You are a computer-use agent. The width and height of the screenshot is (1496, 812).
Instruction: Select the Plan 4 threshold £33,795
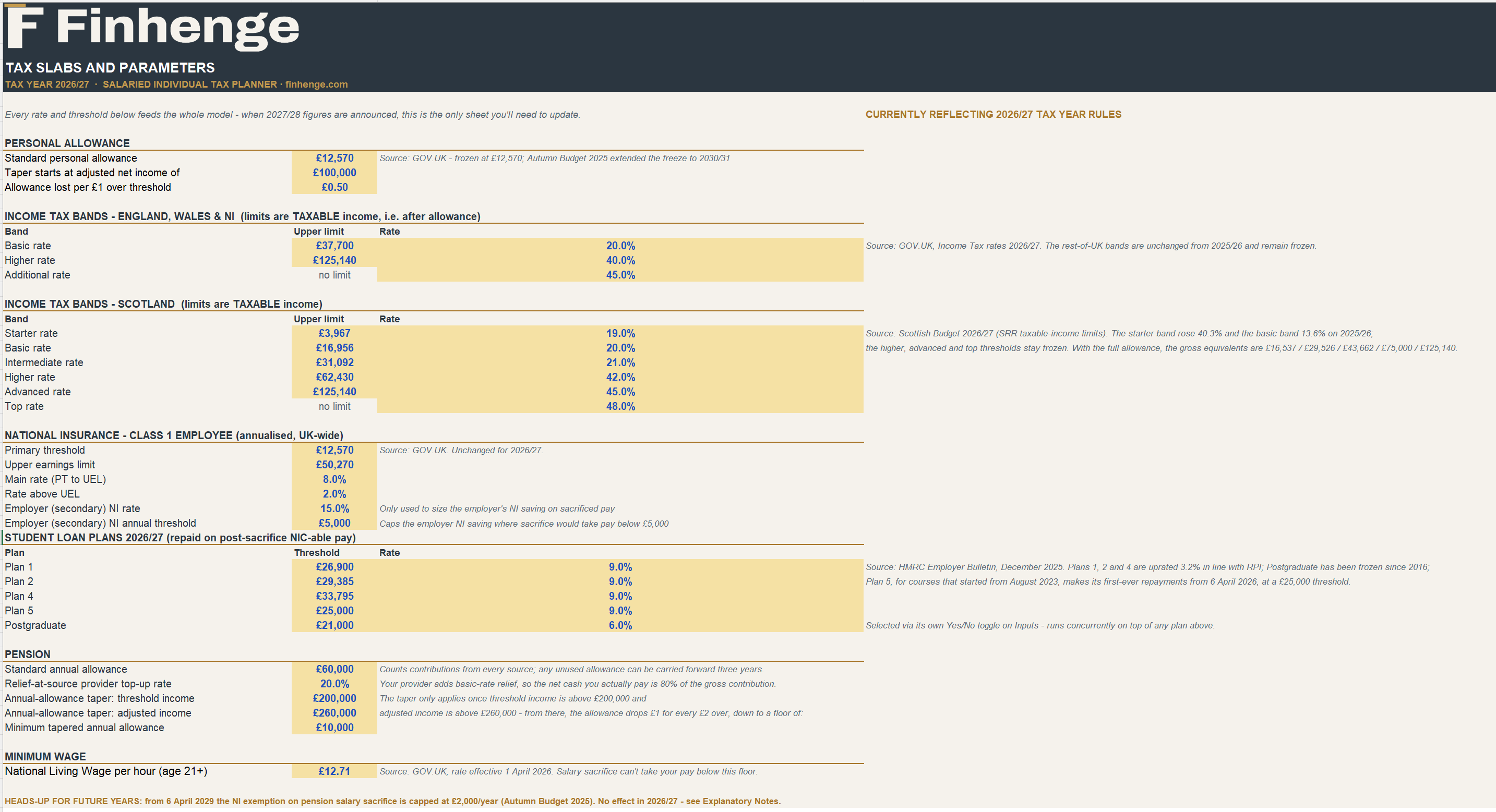334,596
